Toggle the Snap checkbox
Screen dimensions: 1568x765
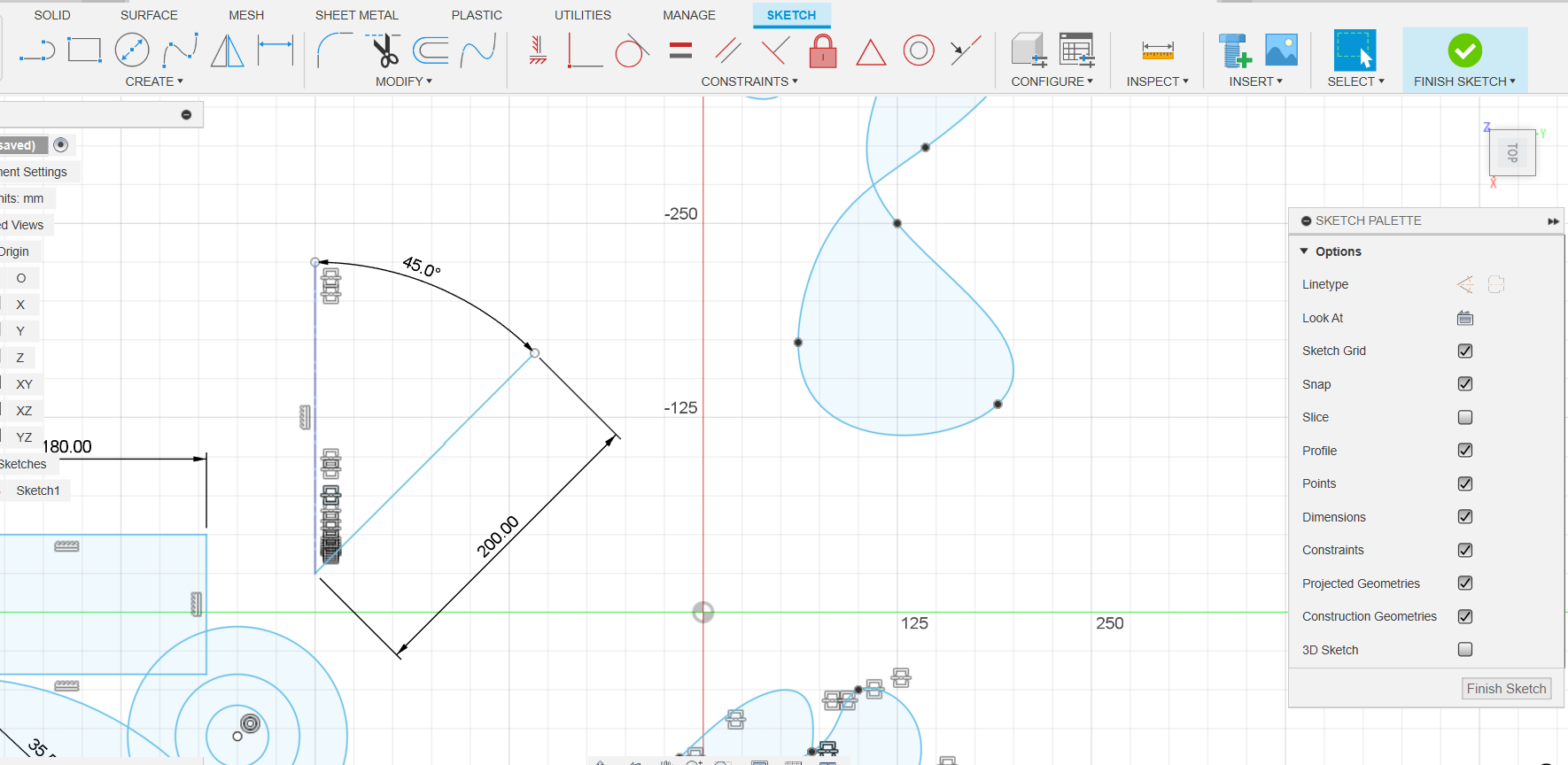pyautogui.click(x=1465, y=383)
